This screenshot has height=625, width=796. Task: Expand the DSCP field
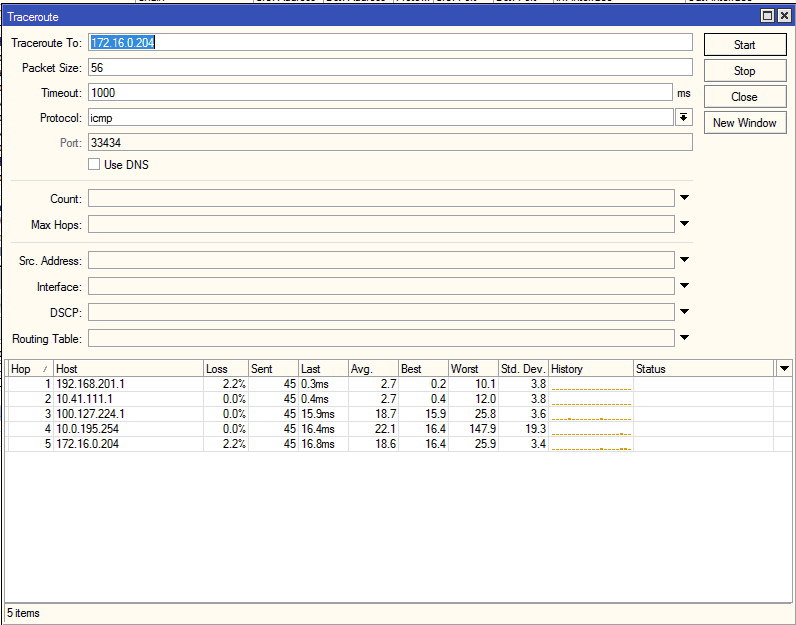click(x=684, y=312)
